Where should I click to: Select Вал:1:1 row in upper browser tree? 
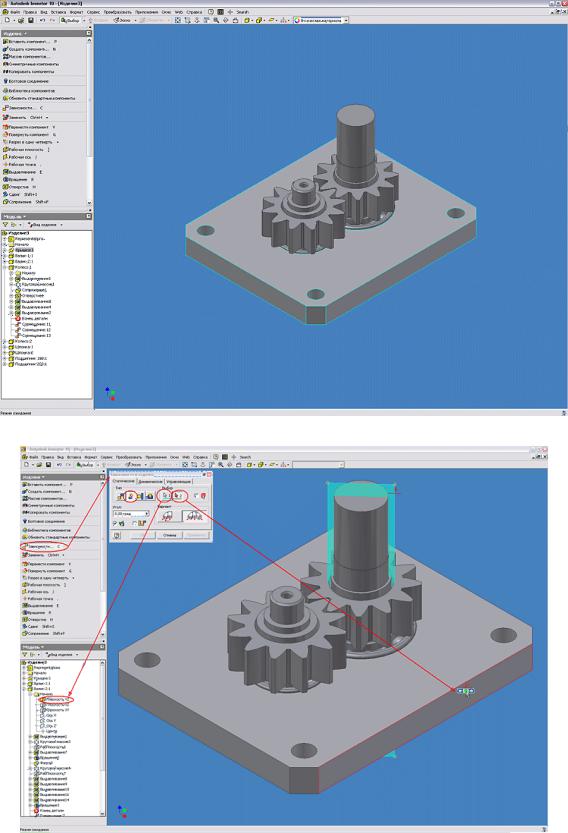(x=21, y=256)
